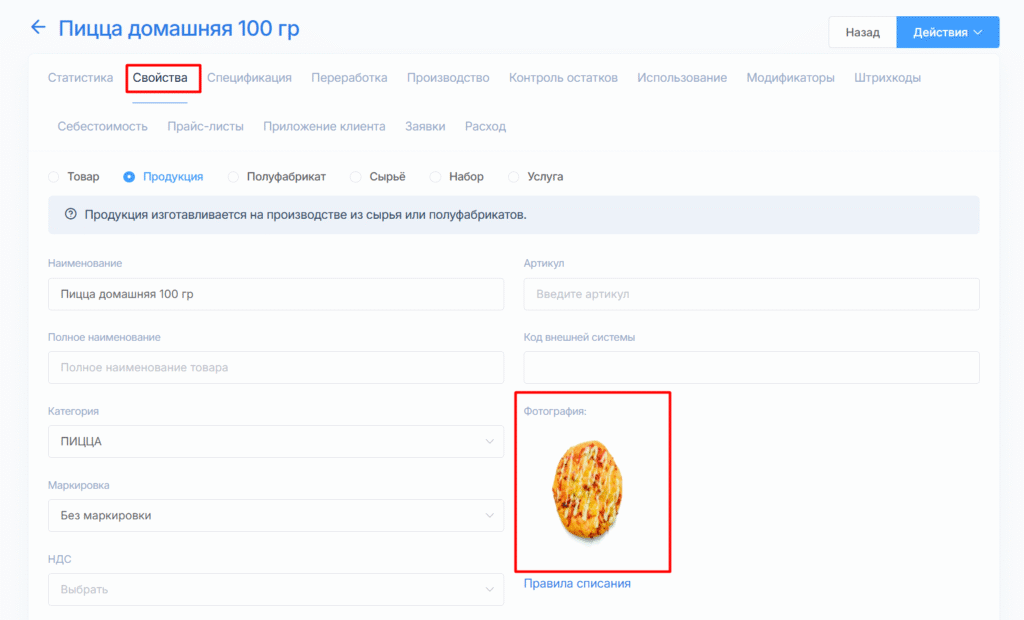Click the back arrow icon beside title
Image resolution: width=1024 pixels, height=620 pixels.
coord(38,28)
